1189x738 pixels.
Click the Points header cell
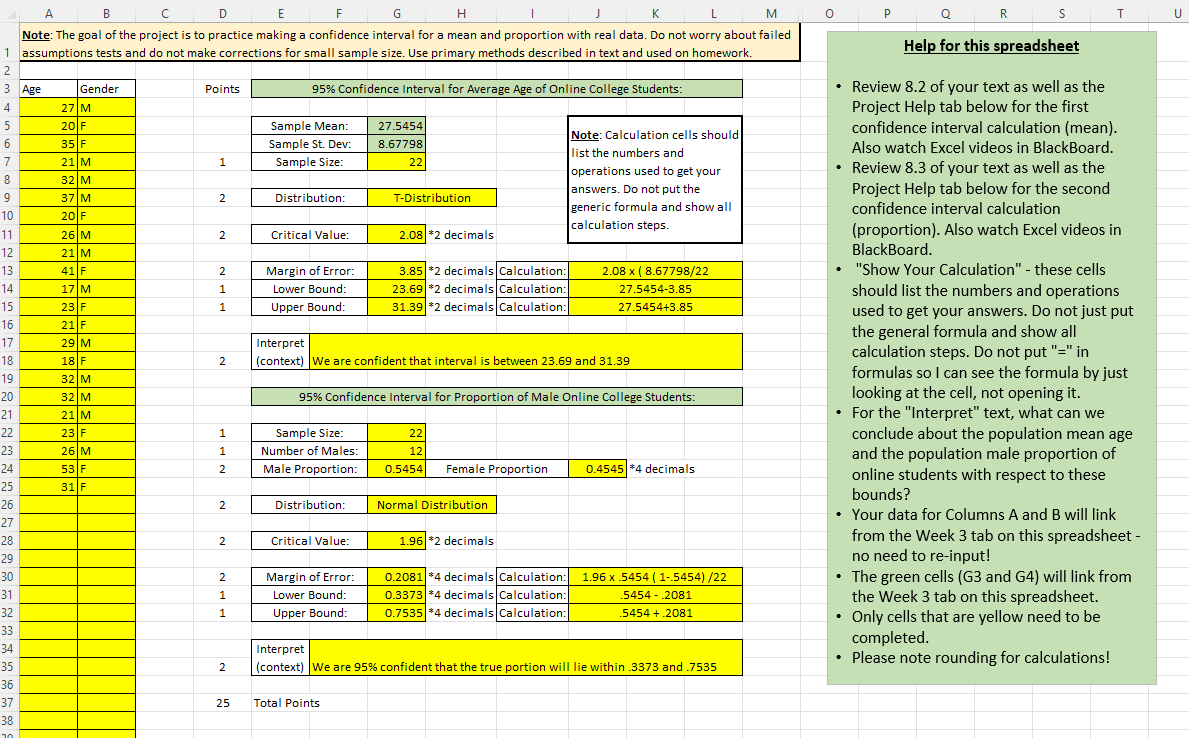(x=222, y=89)
